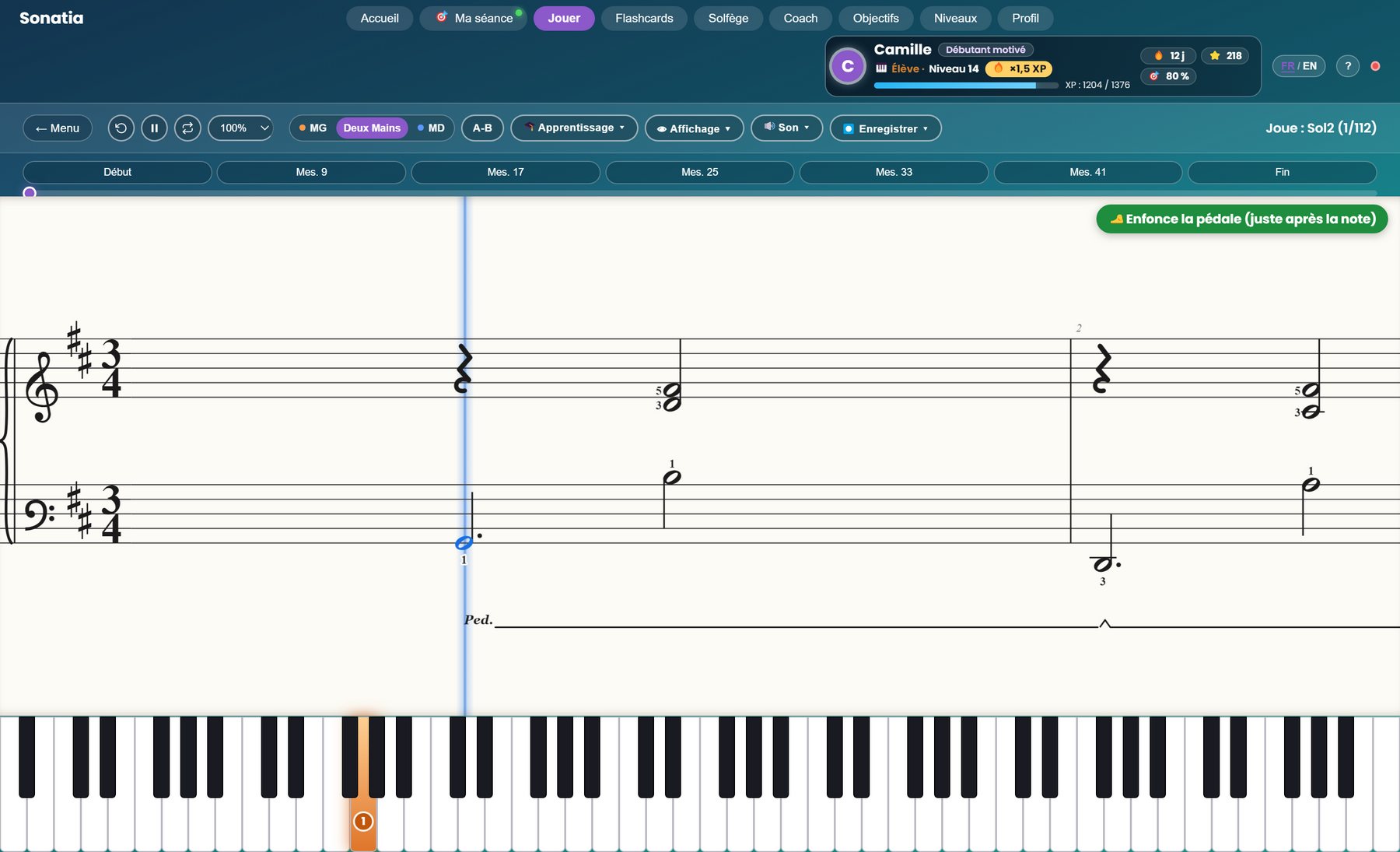Click the restart-from-beginning circular arrow icon
Image resolution: width=1400 pixels, height=852 pixels.
click(x=121, y=128)
